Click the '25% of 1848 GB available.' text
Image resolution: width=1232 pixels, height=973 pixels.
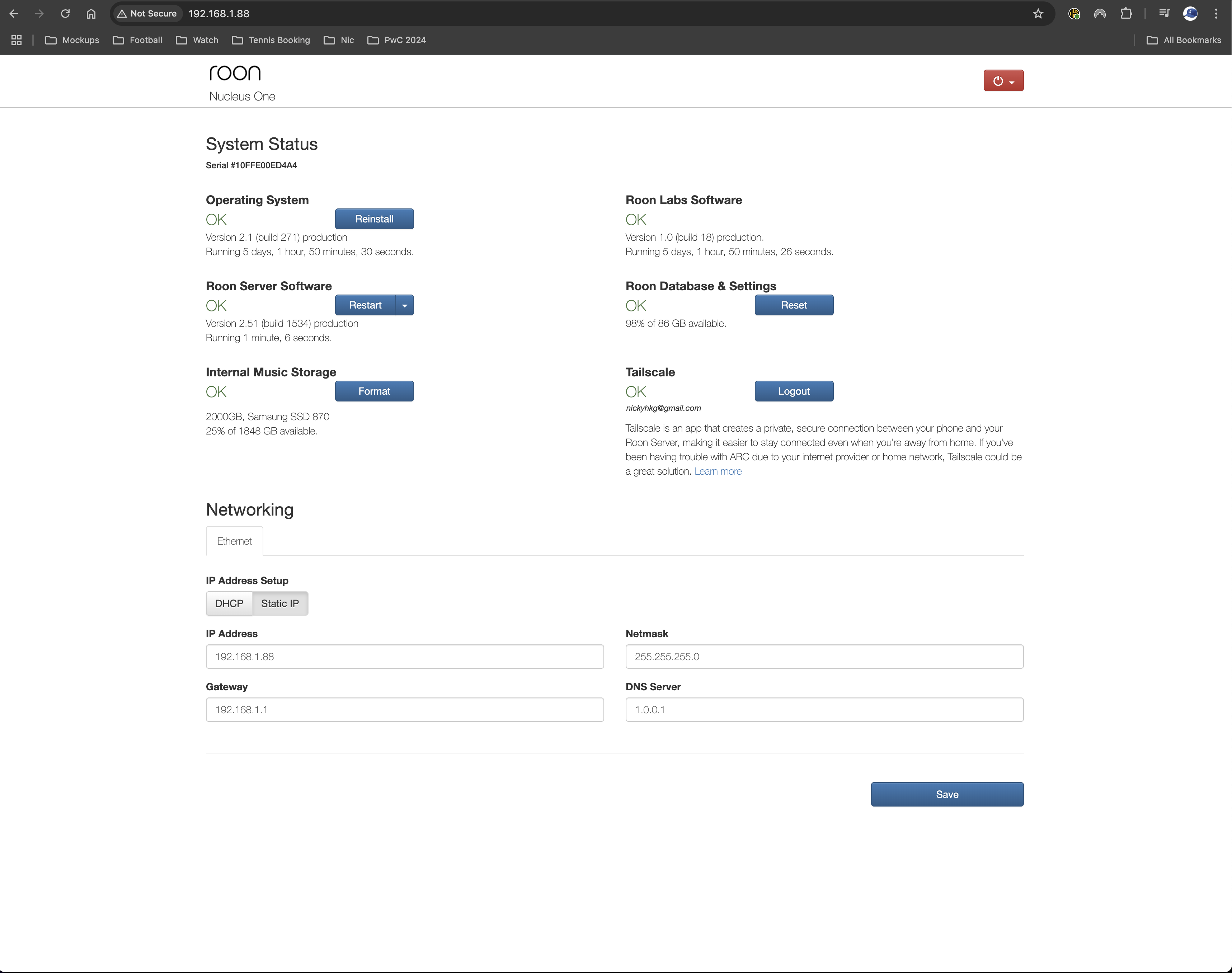pyautogui.click(x=262, y=431)
